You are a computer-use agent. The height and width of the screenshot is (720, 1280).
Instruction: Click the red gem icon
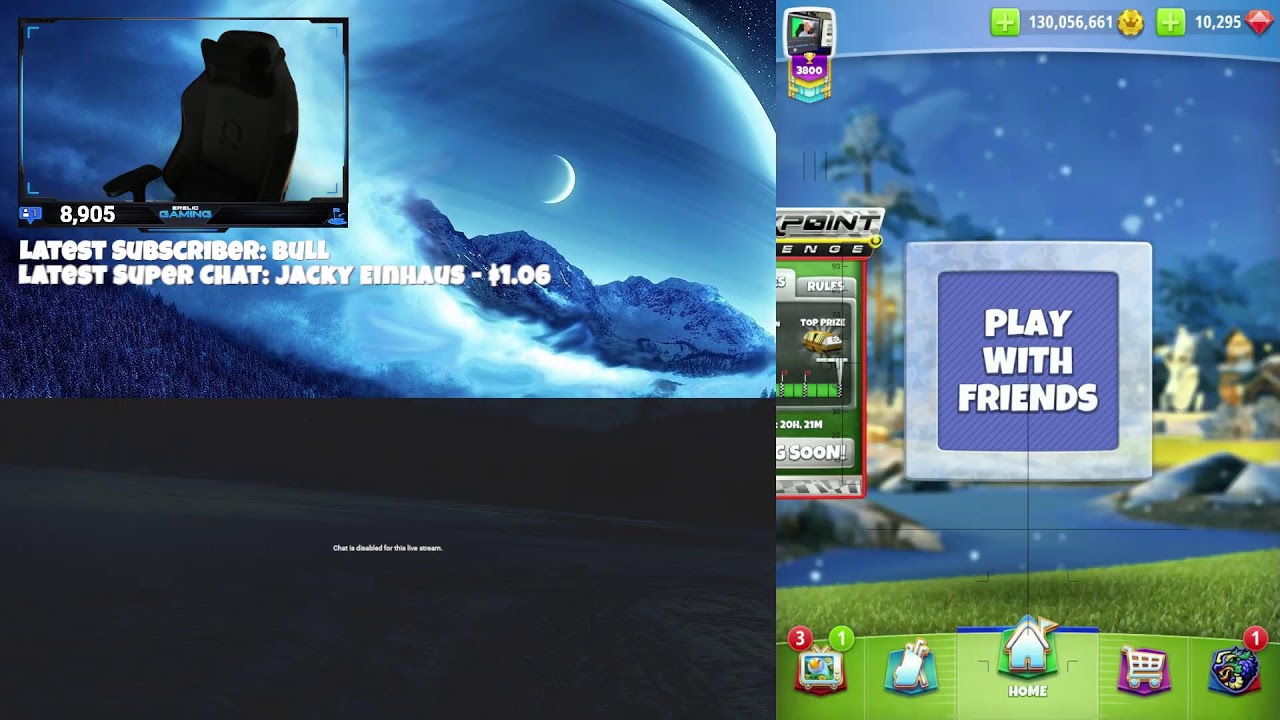click(x=1260, y=22)
